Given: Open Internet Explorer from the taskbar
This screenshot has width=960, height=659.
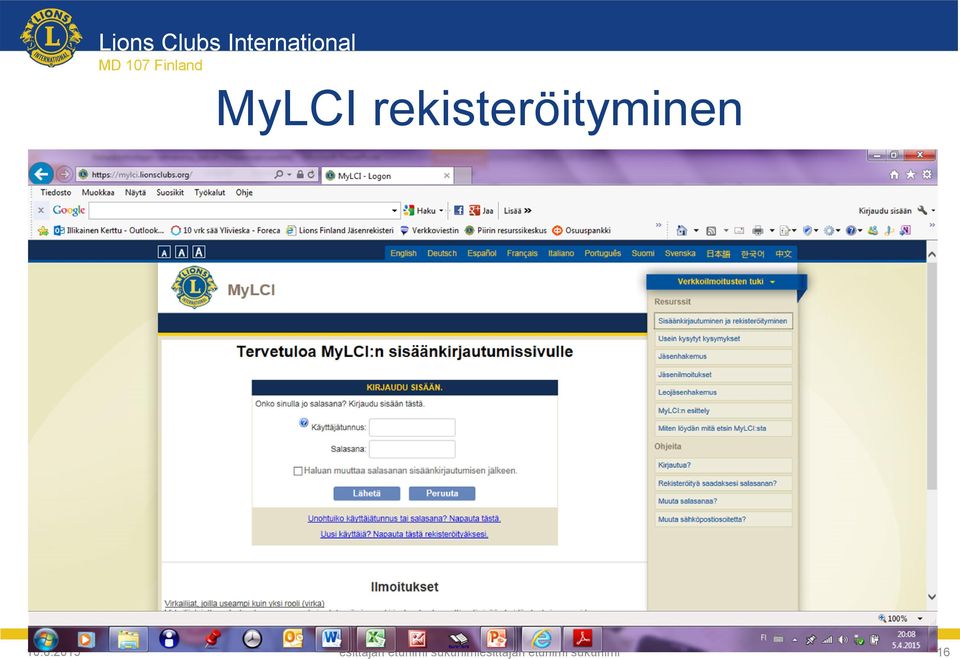Looking at the screenshot, I should 541,639.
